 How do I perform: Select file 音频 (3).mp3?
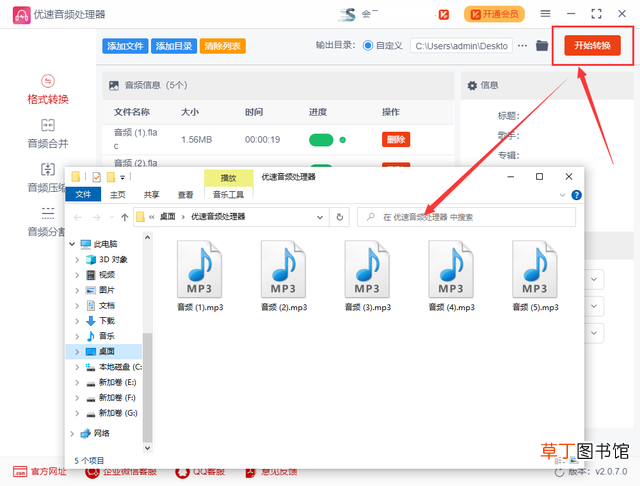point(368,276)
